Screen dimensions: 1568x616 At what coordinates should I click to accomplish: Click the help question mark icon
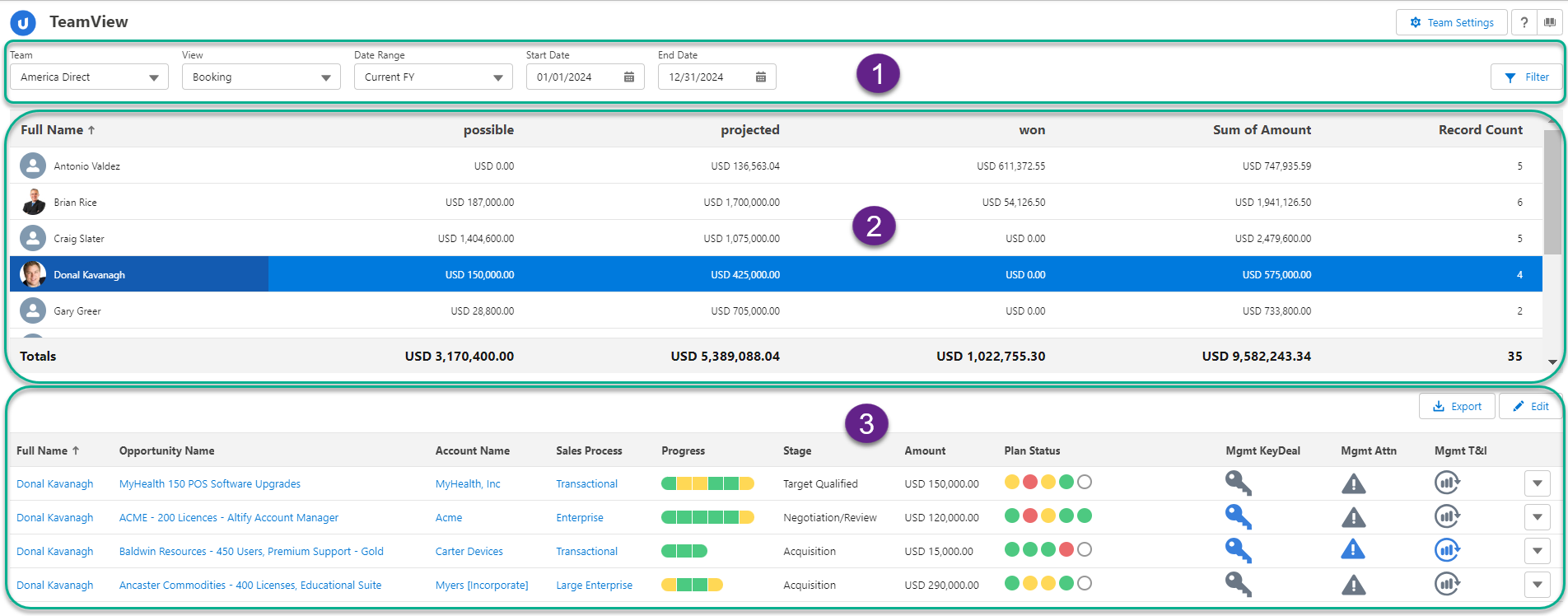coord(1524,22)
